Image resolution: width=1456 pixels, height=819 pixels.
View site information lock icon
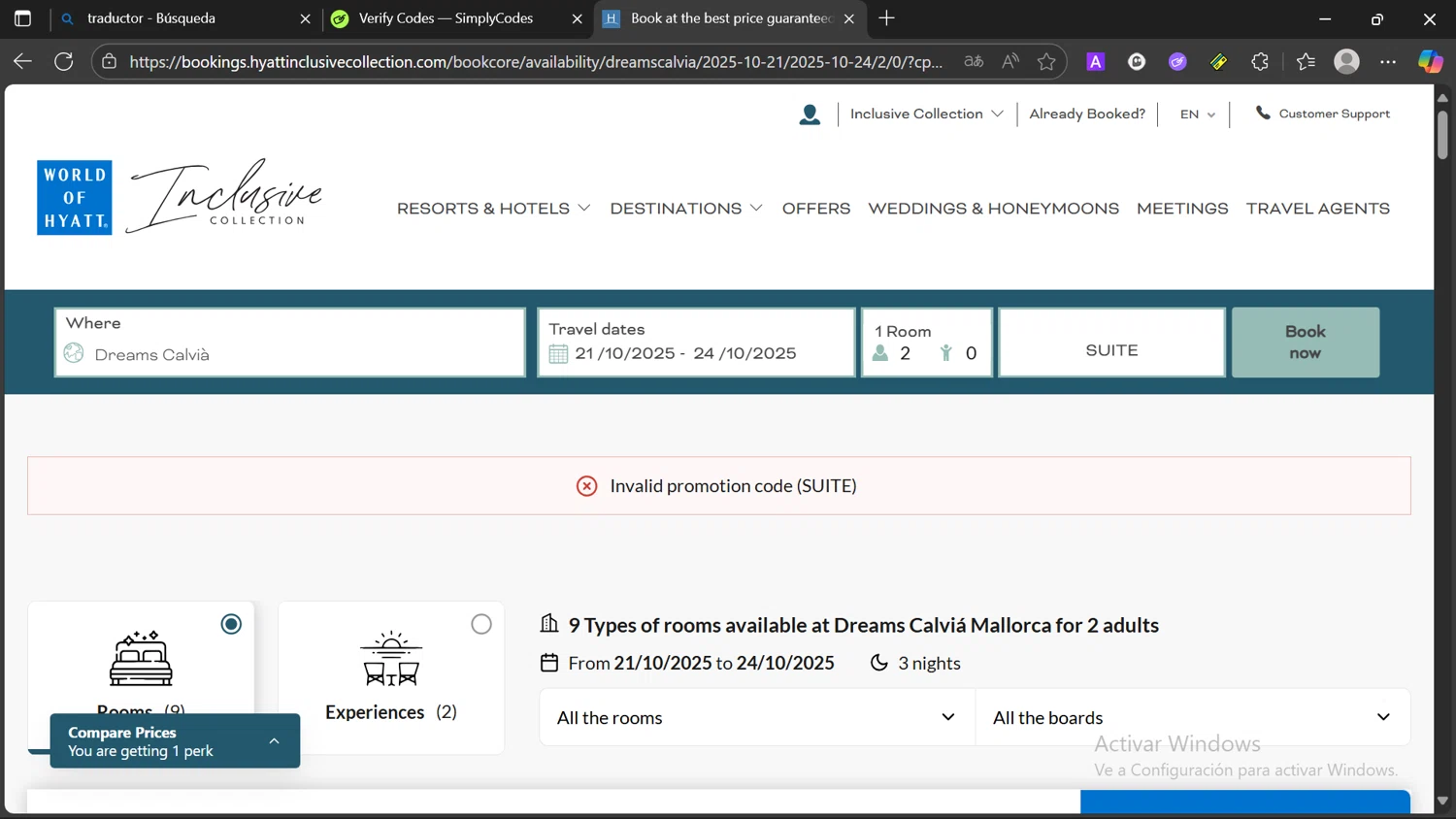click(x=110, y=62)
